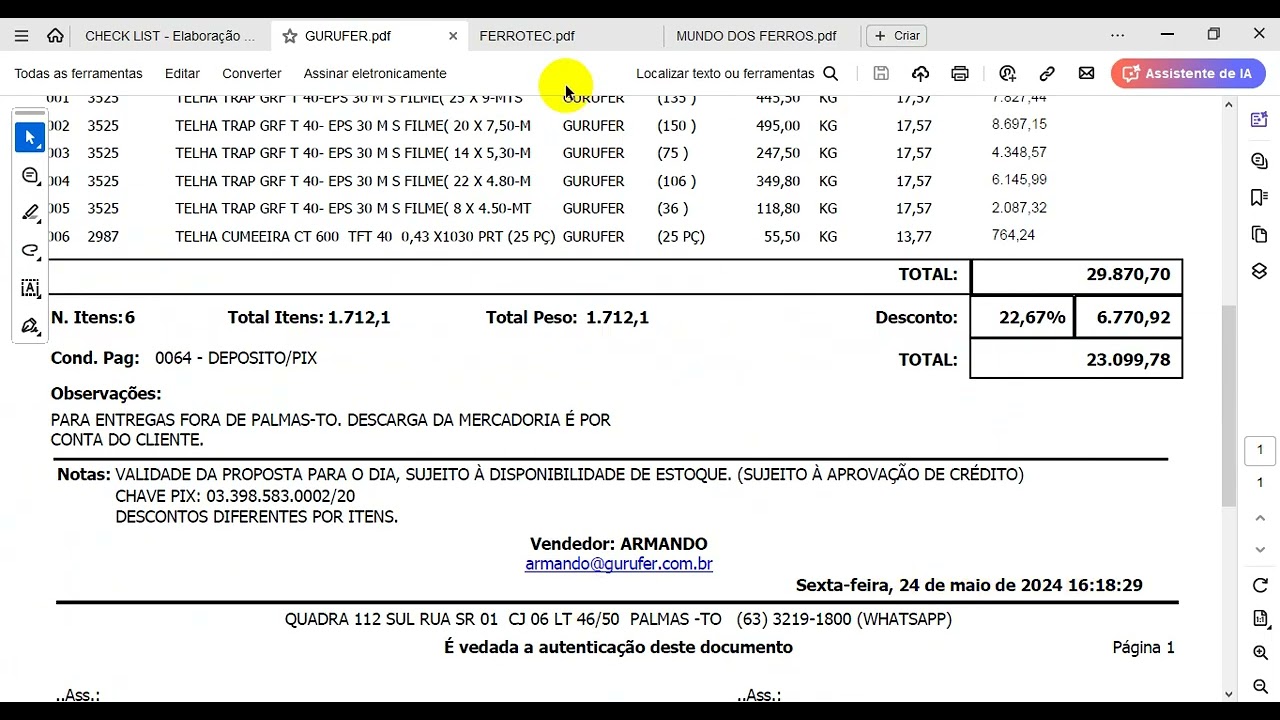Click the Criar button
The width and height of the screenshot is (1280, 720).
[x=897, y=35]
